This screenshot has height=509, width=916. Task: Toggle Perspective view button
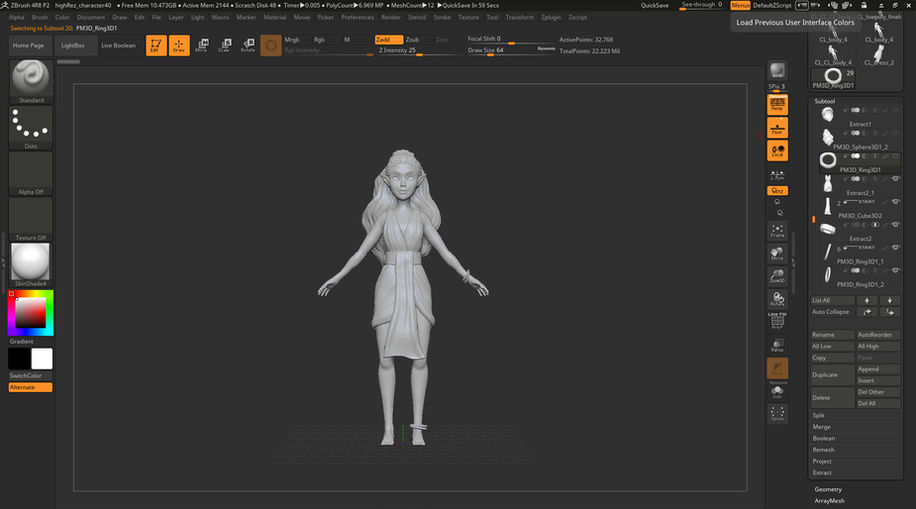(777, 104)
